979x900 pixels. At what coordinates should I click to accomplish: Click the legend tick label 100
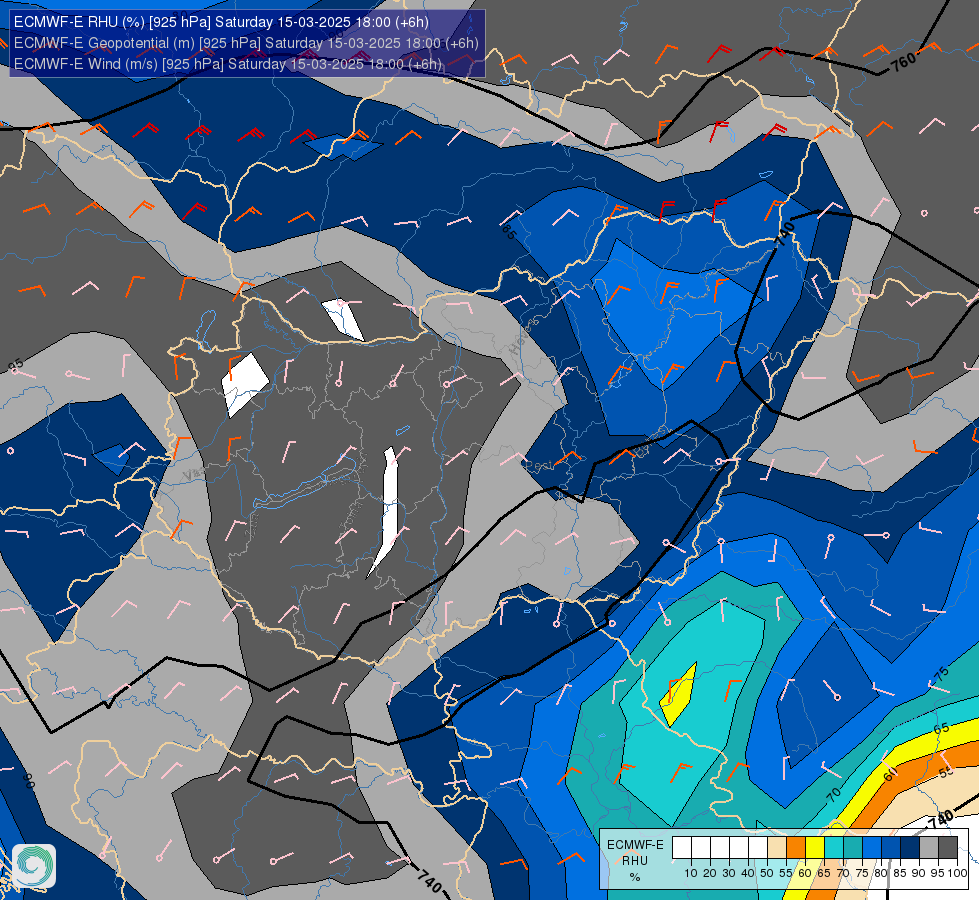tap(958, 873)
